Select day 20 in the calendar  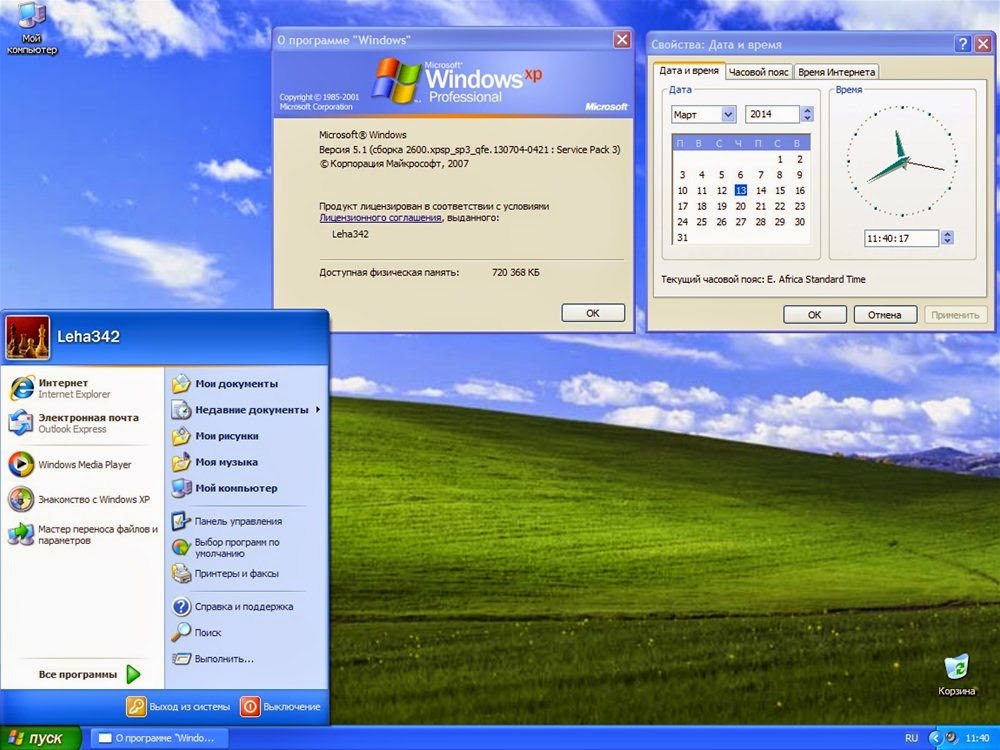[740, 207]
